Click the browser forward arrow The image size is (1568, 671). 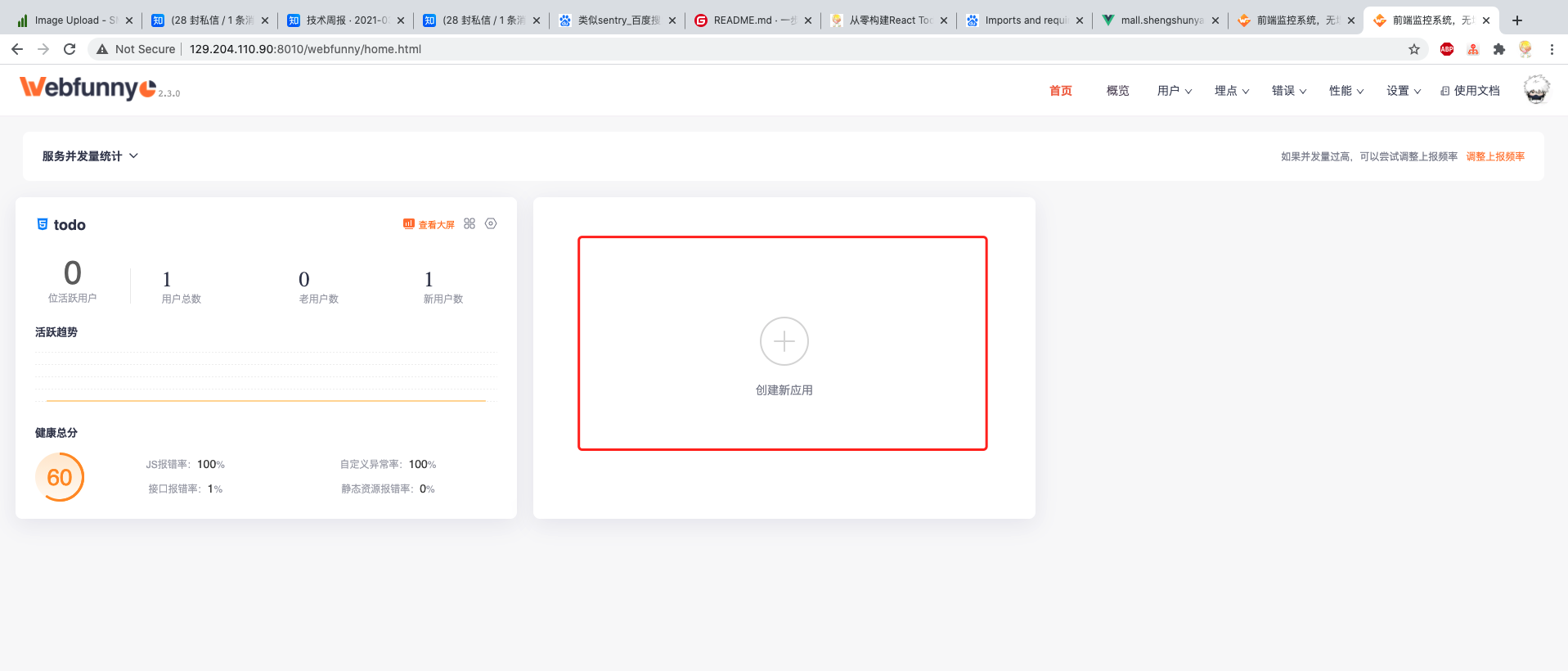[43, 49]
